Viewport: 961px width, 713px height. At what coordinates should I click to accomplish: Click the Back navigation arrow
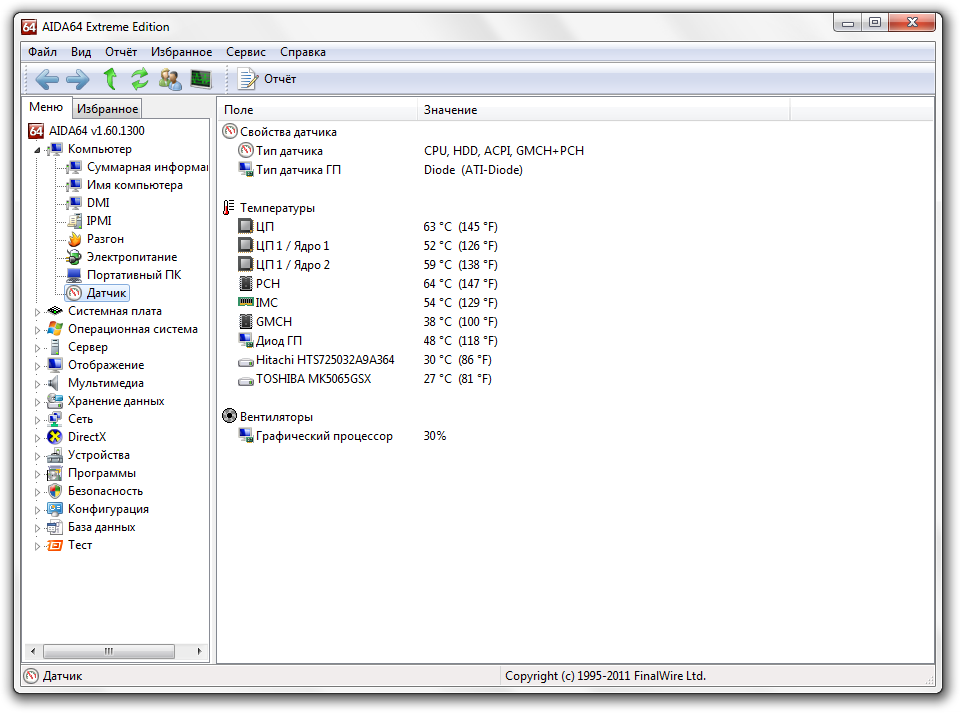tap(47, 79)
